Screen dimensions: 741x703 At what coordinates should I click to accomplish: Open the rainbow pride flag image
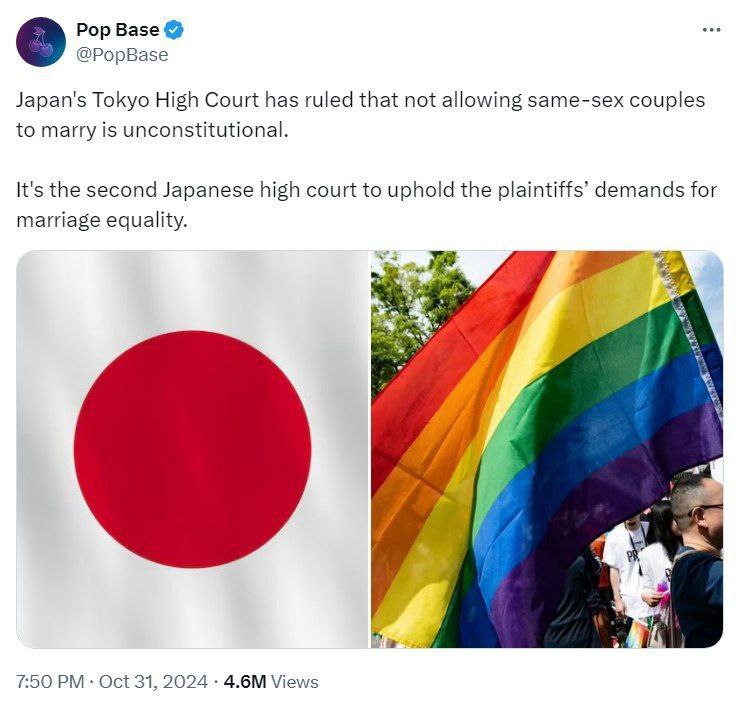547,449
